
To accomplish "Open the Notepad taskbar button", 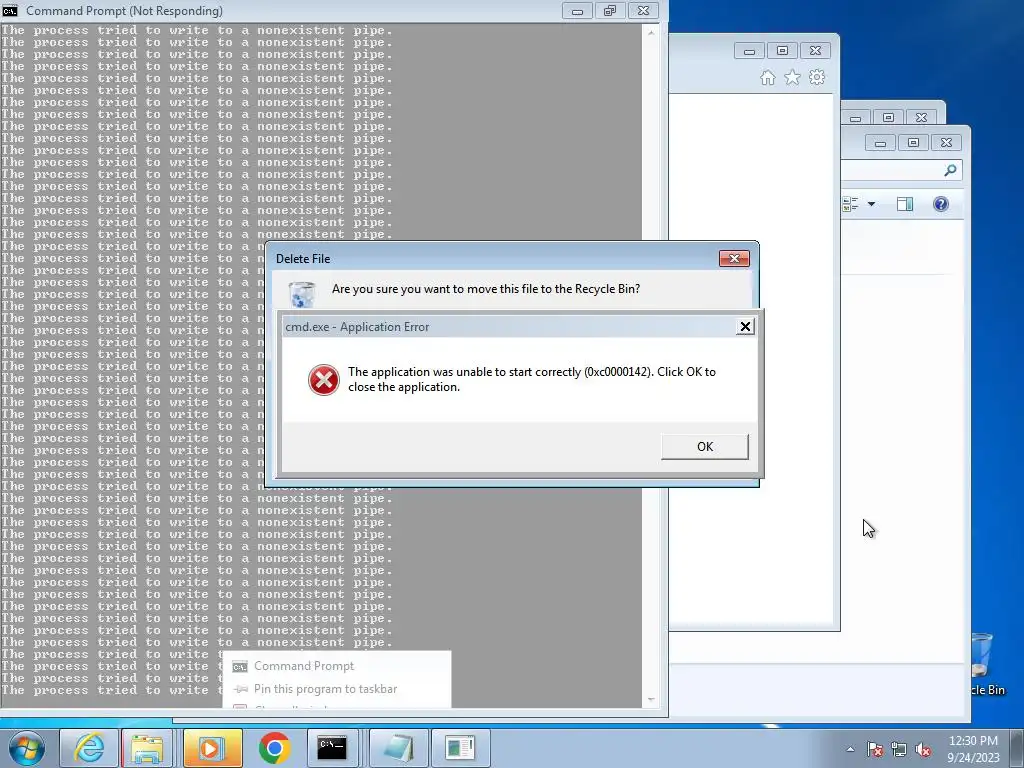I will [399, 748].
